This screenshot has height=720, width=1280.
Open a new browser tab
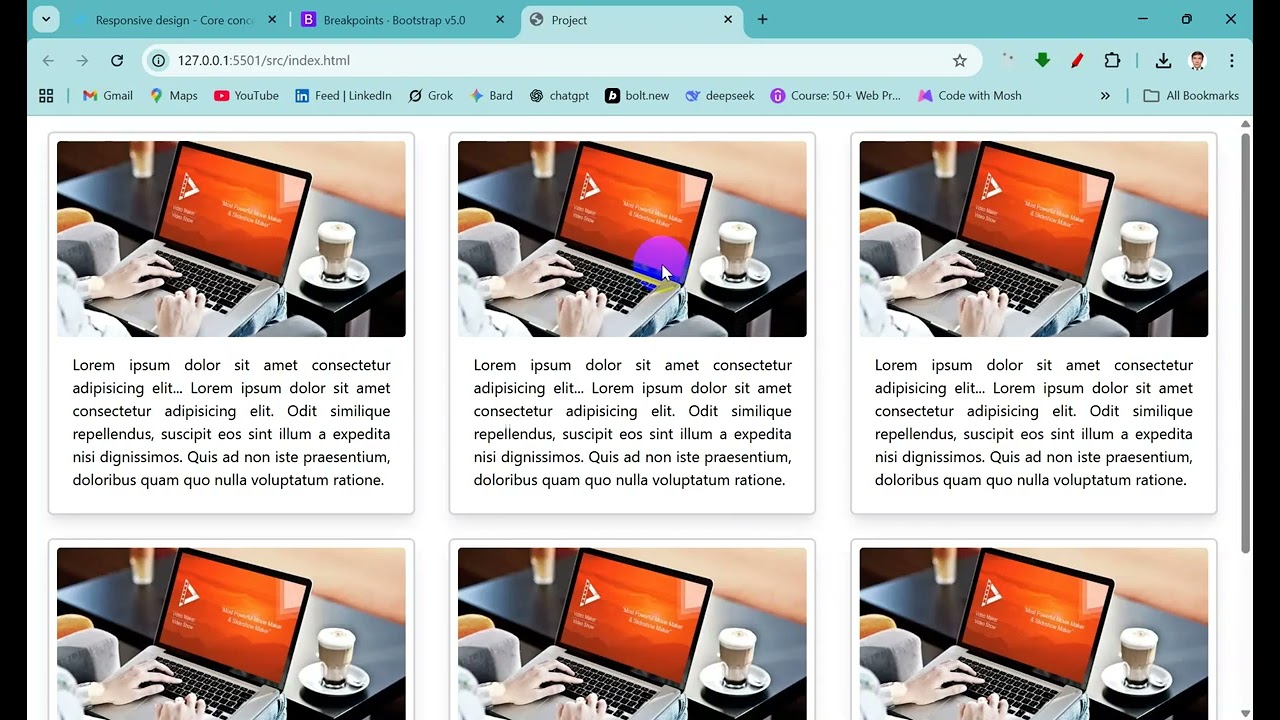tap(762, 20)
